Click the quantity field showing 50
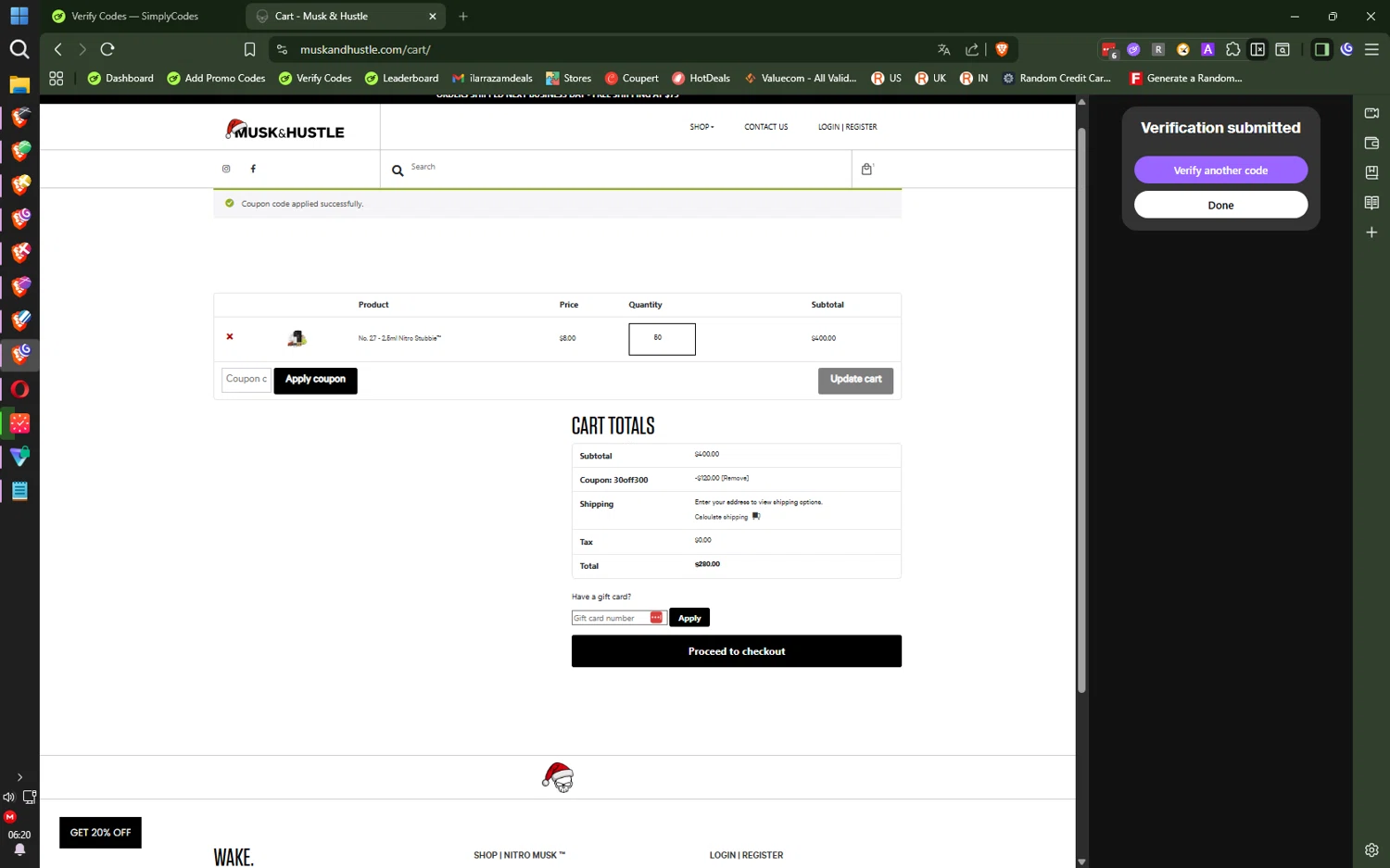This screenshot has width=1390, height=868. point(662,339)
